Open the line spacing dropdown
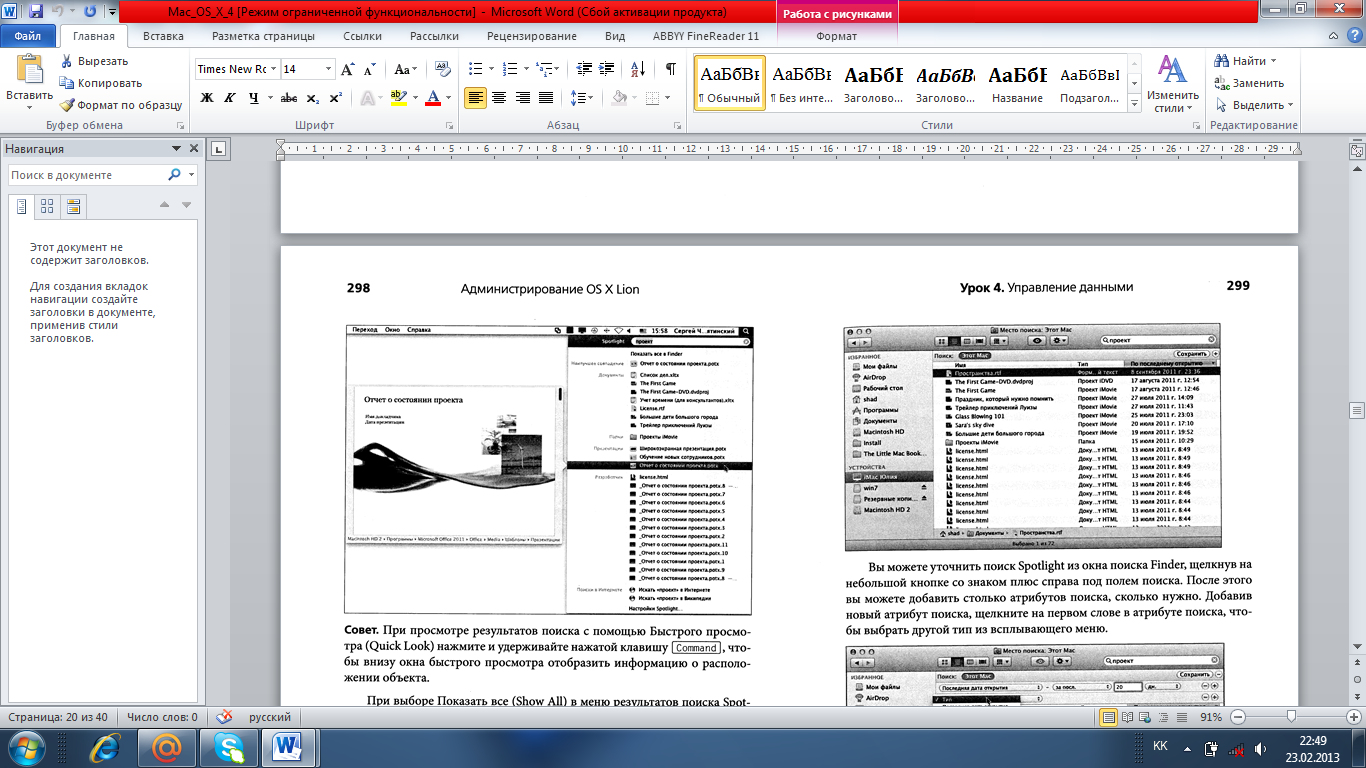The image size is (1366, 768). [582, 98]
